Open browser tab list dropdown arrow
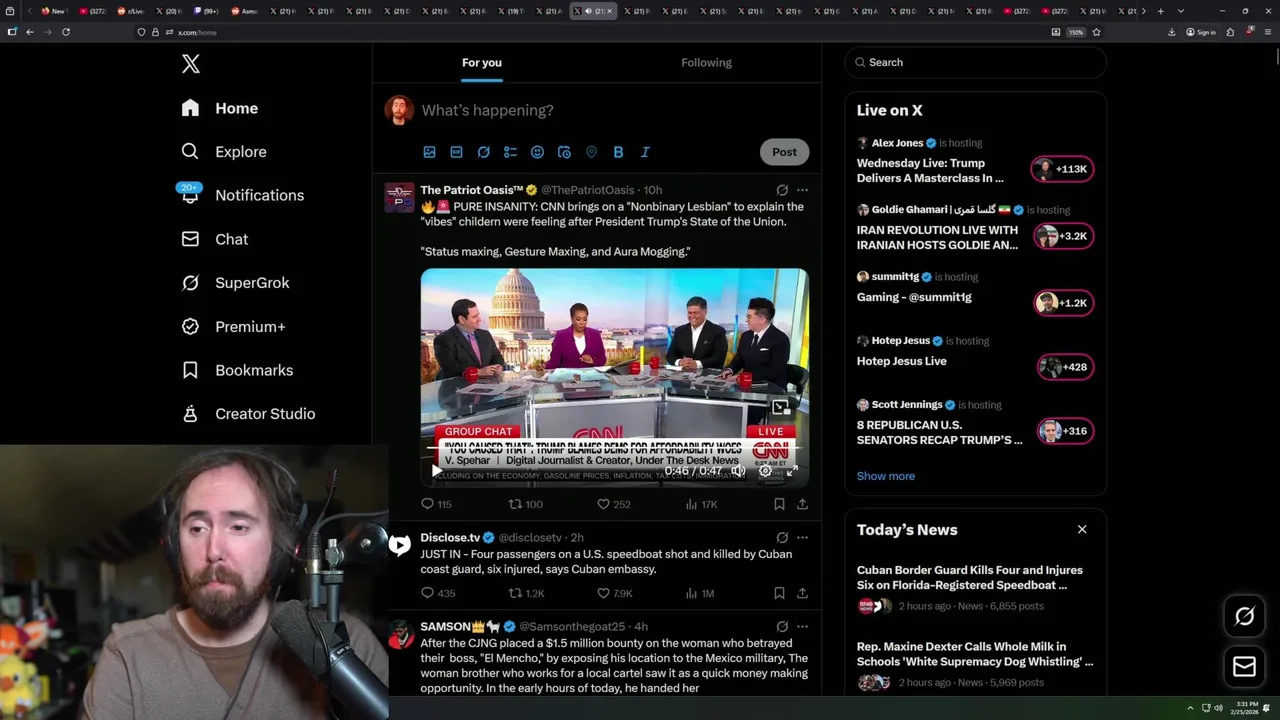The image size is (1280, 720). tap(1181, 11)
